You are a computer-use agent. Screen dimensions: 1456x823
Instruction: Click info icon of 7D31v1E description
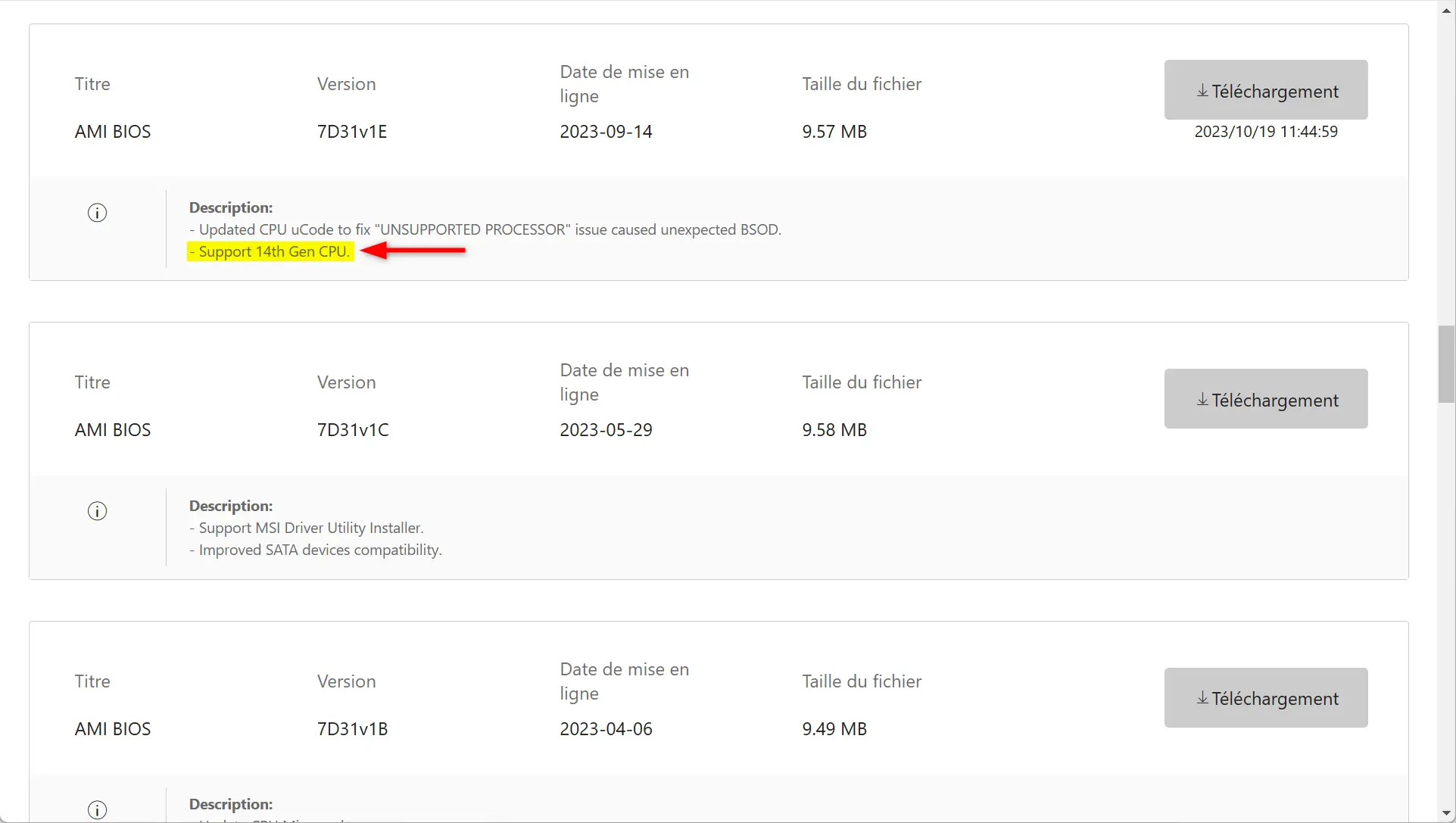[x=98, y=213]
